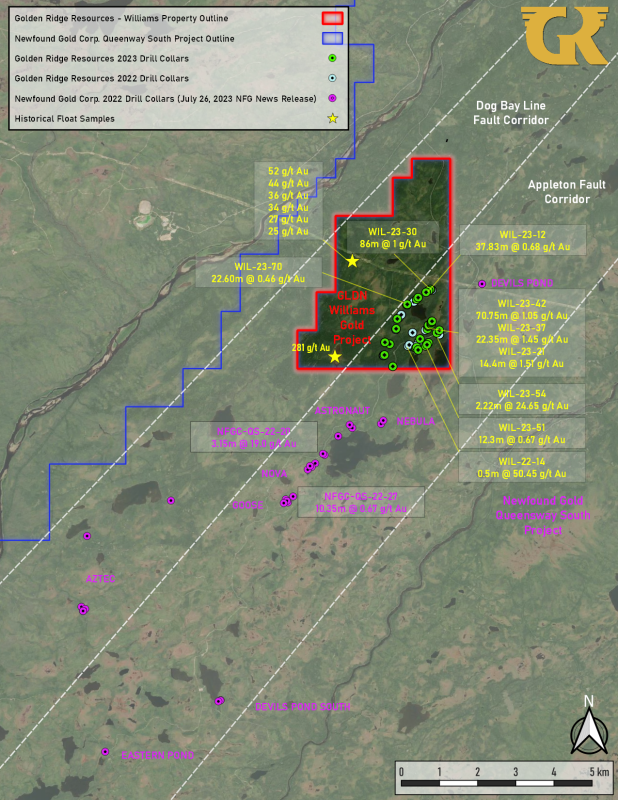Click the 'Dog Bay Line Fault Corridor' label
This screenshot has width=618, height=800.
510,113
